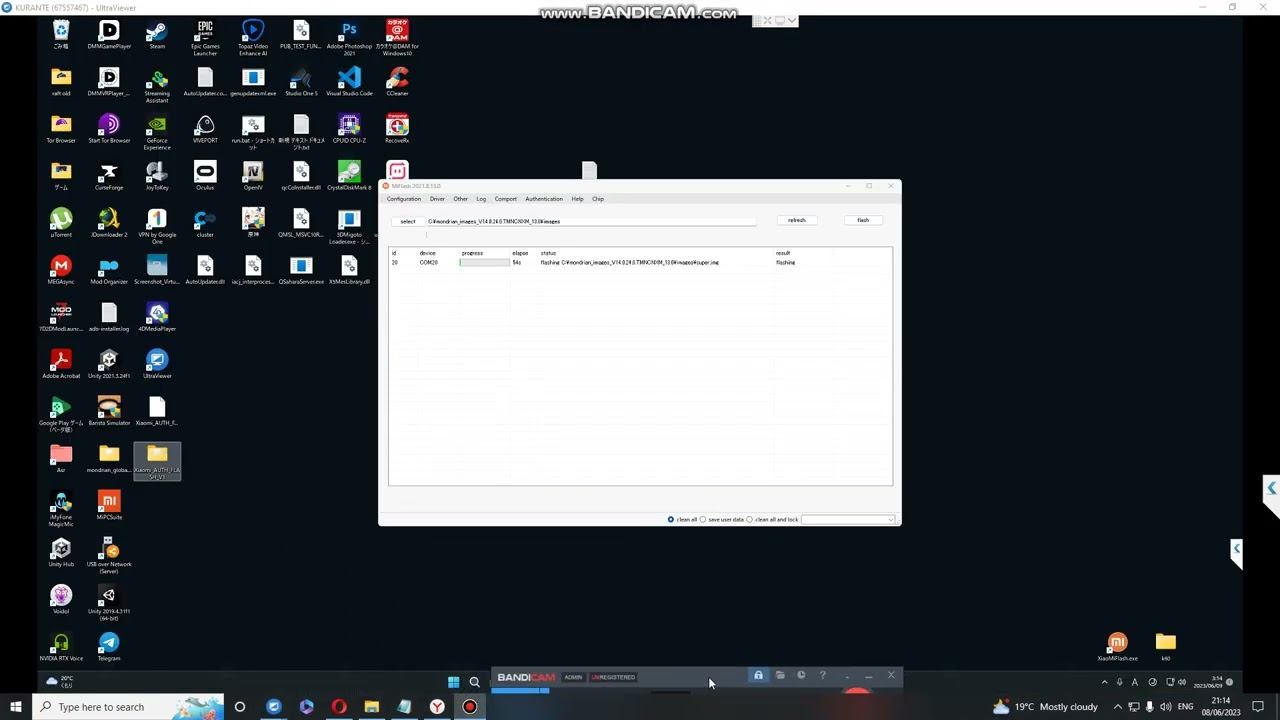1280x720 pixels.
Task: Click the Adobe Photoshop 2021 icon
Action: click(349, 37)
